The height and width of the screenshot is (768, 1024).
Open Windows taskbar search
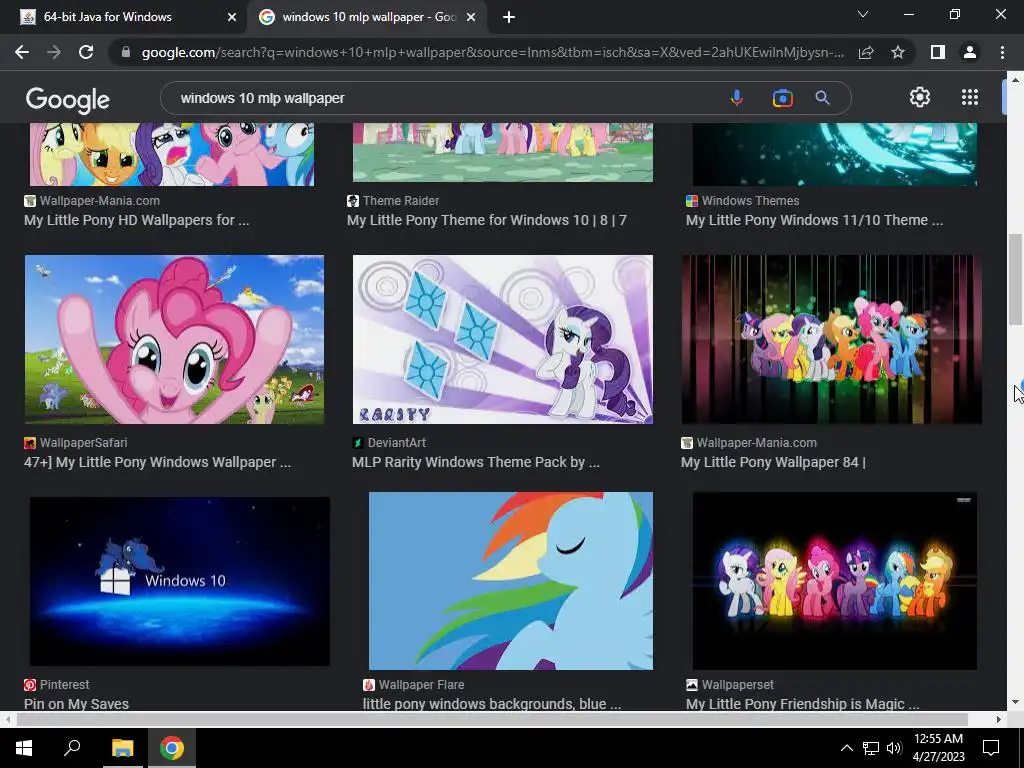point(72,747)
